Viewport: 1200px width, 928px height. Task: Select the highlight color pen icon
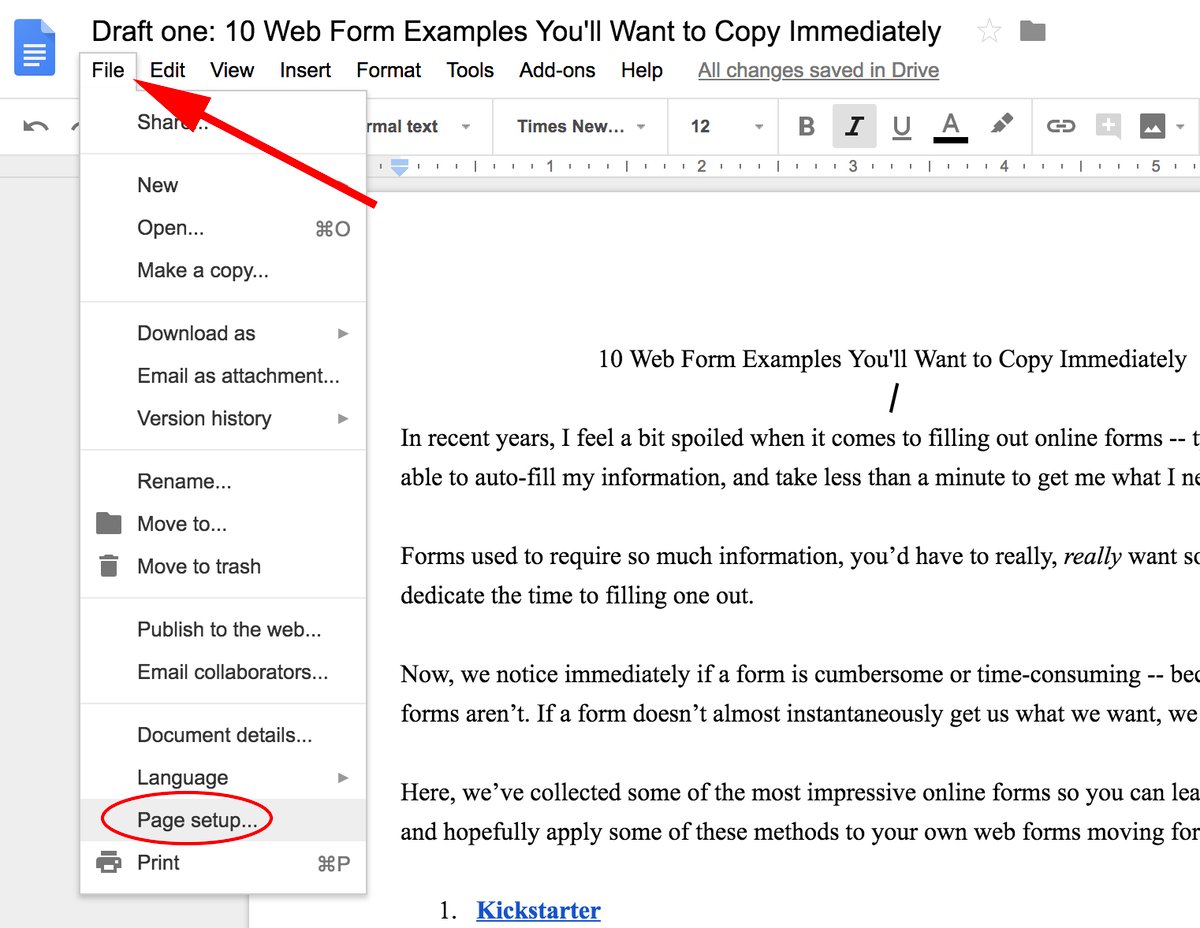point(1001,124)
